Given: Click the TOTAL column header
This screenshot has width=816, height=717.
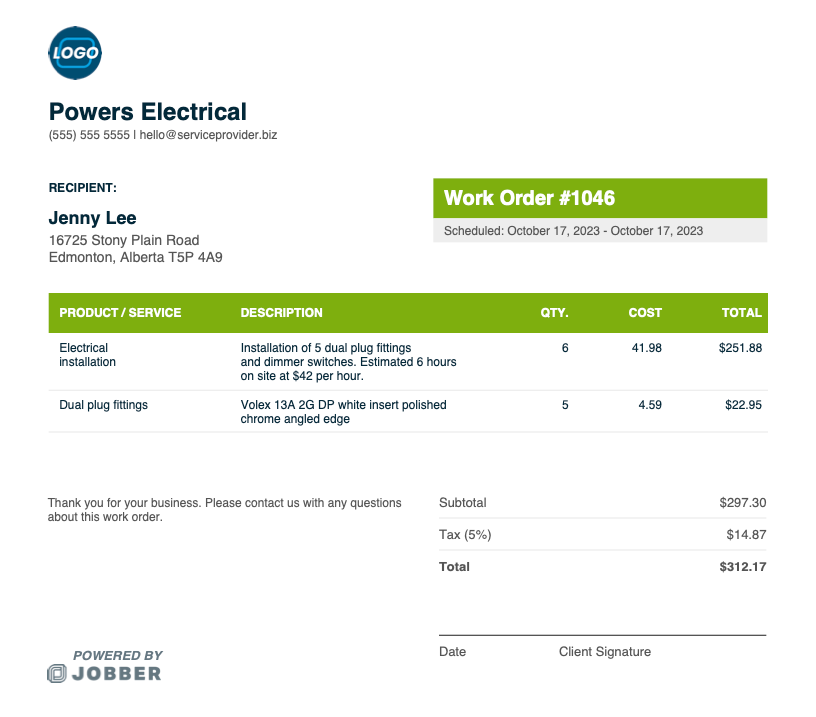Looking at the screenshot, I should 742,313.
